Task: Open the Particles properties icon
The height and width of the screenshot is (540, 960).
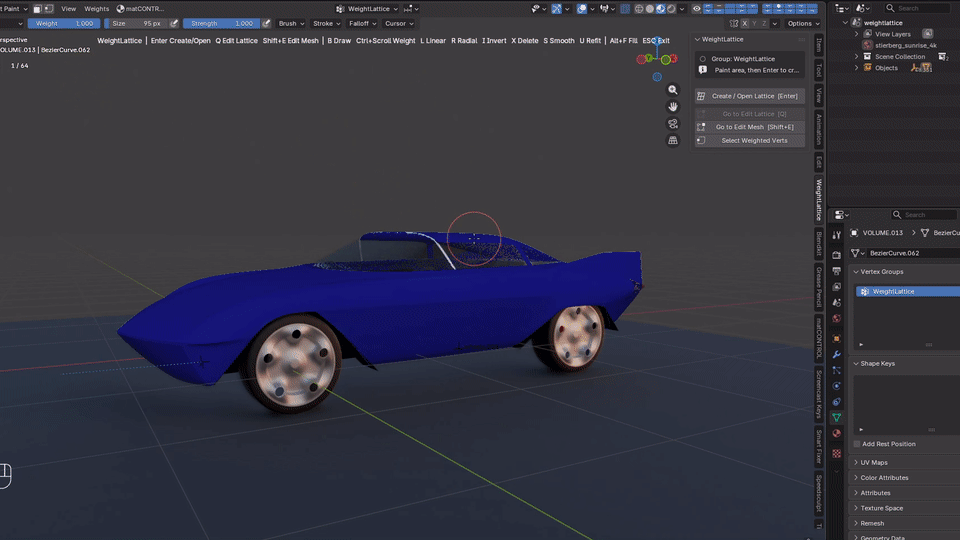Action: (836, 370)
